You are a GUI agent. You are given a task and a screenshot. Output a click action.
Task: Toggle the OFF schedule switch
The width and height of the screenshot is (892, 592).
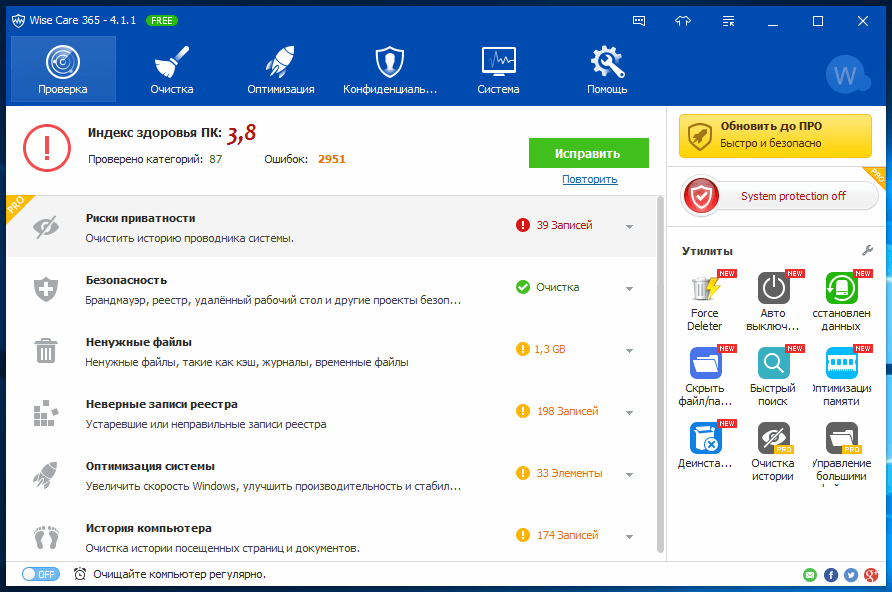pyautogui.click(x=40, y=574)
